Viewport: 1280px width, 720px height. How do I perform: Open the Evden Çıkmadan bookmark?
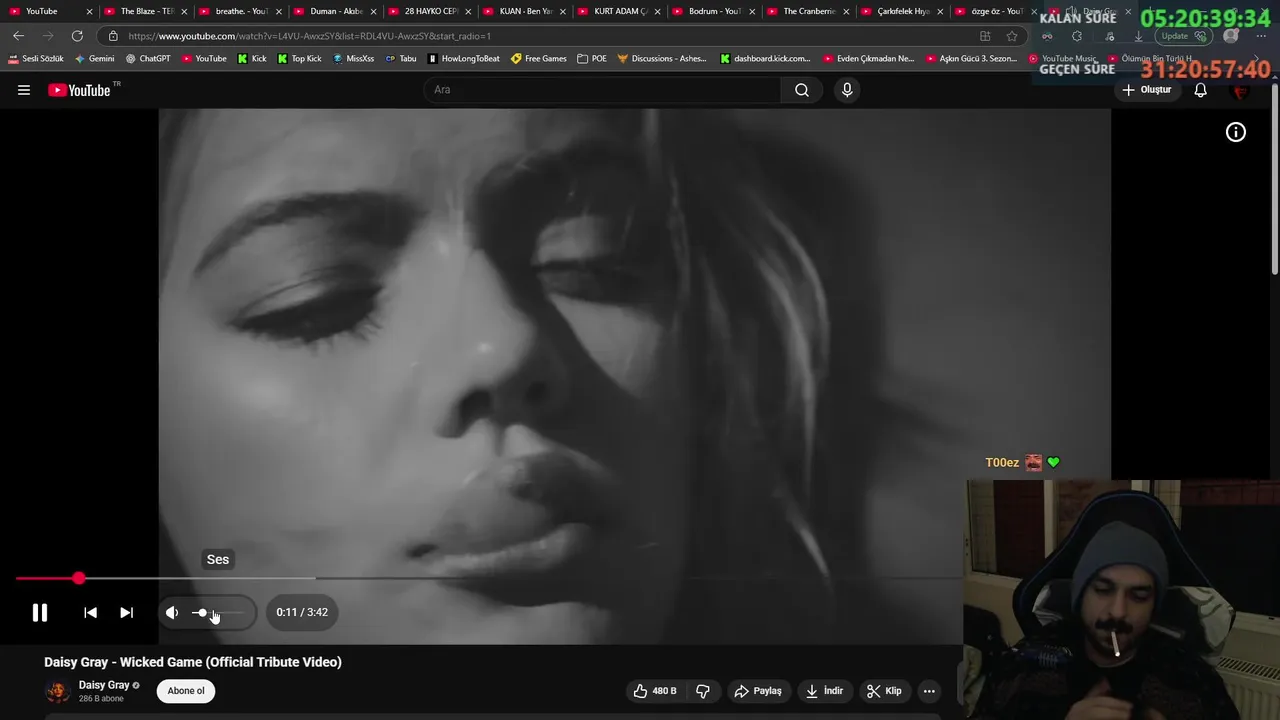pyautogui.click(x=869, y=59)
